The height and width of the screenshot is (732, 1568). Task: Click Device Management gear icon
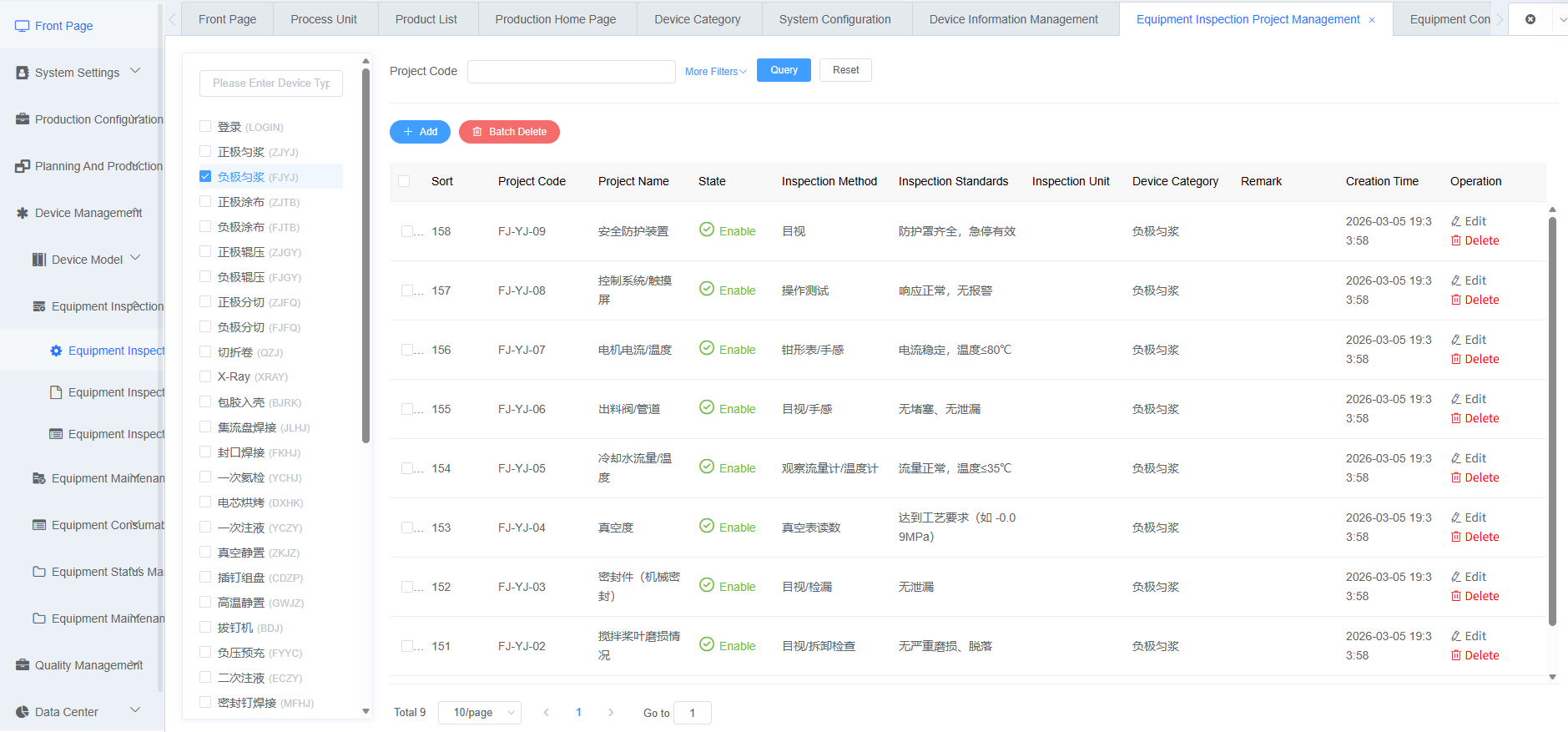tap(23, 213)
